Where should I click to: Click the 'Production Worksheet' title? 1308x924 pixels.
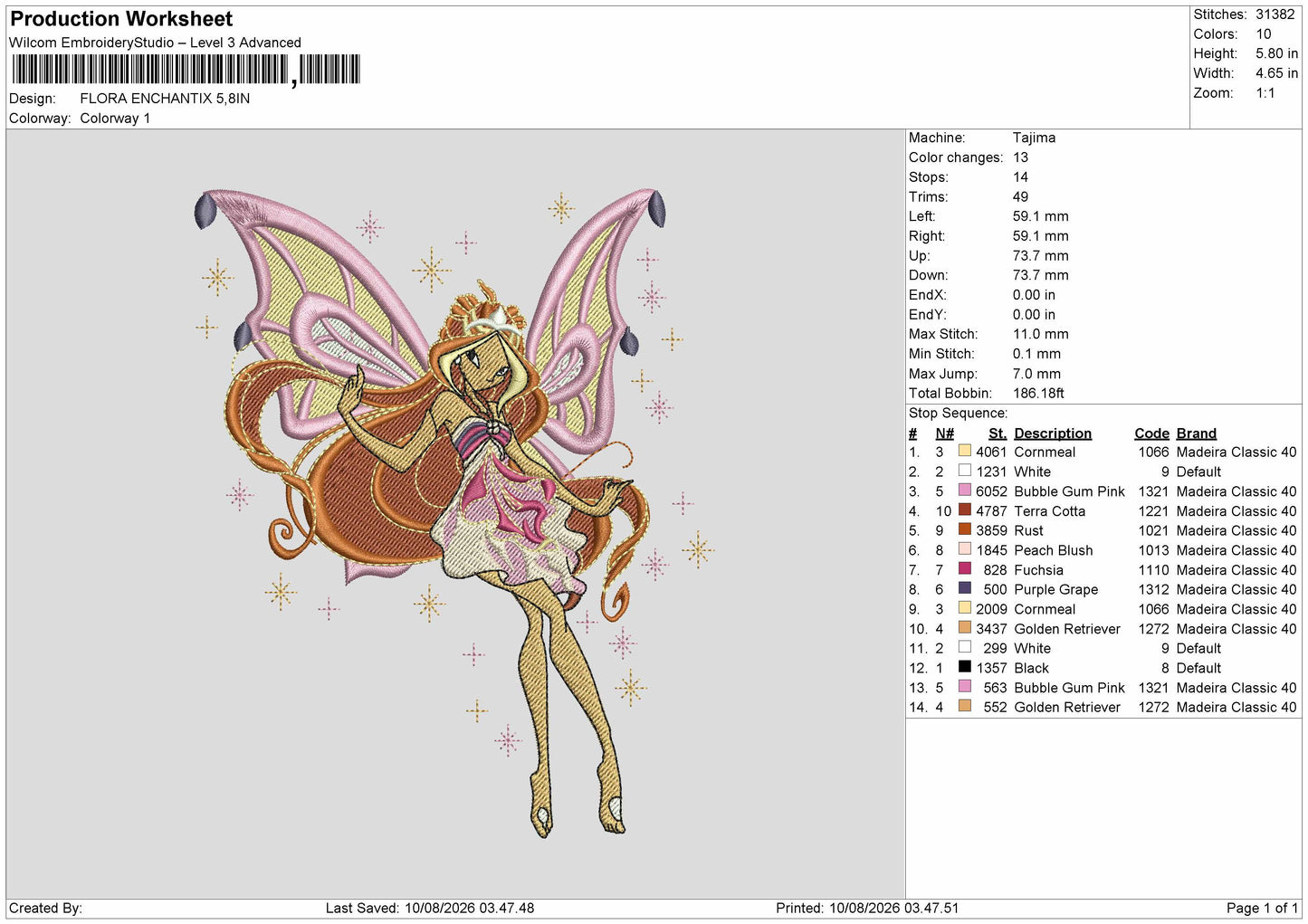pos(121,19)
